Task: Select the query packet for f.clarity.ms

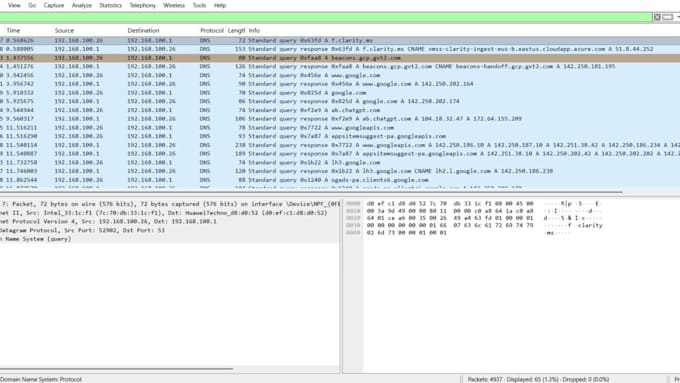Action: pos(340,40)
